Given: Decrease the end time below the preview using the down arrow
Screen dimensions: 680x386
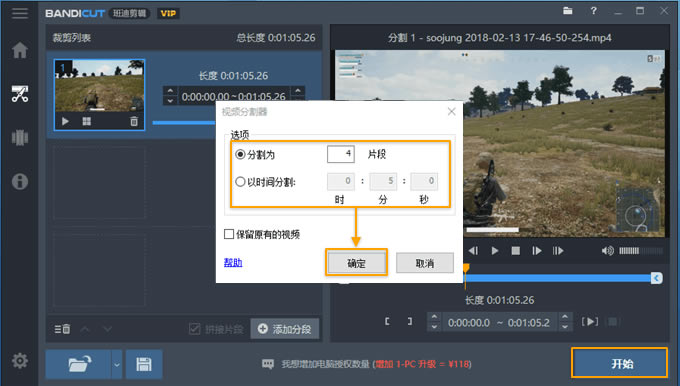Looking at the screenshot, I should tap(565, 327).
